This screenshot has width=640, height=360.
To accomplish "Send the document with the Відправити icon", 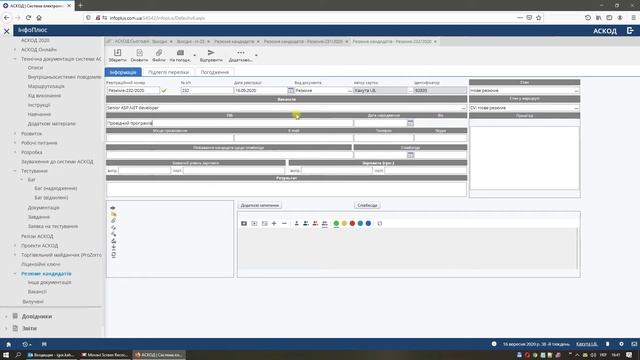I will (211, 53).
